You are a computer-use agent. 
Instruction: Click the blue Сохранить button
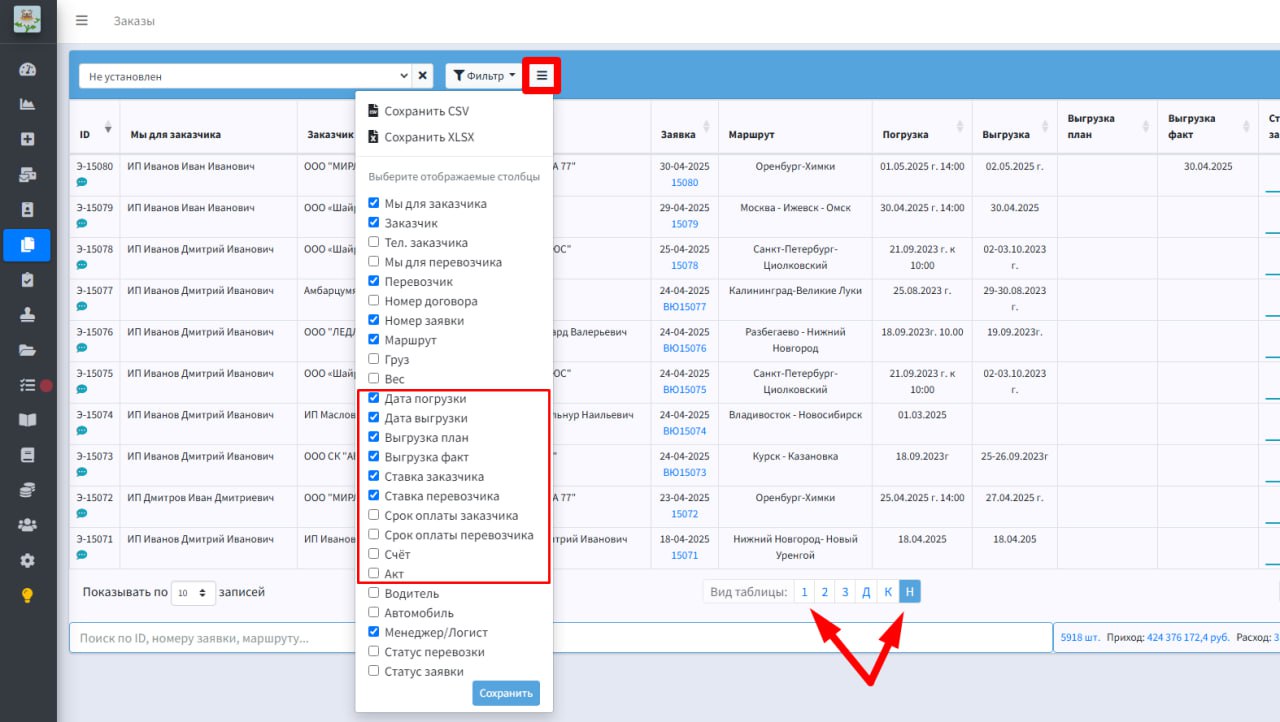point(506,693)
